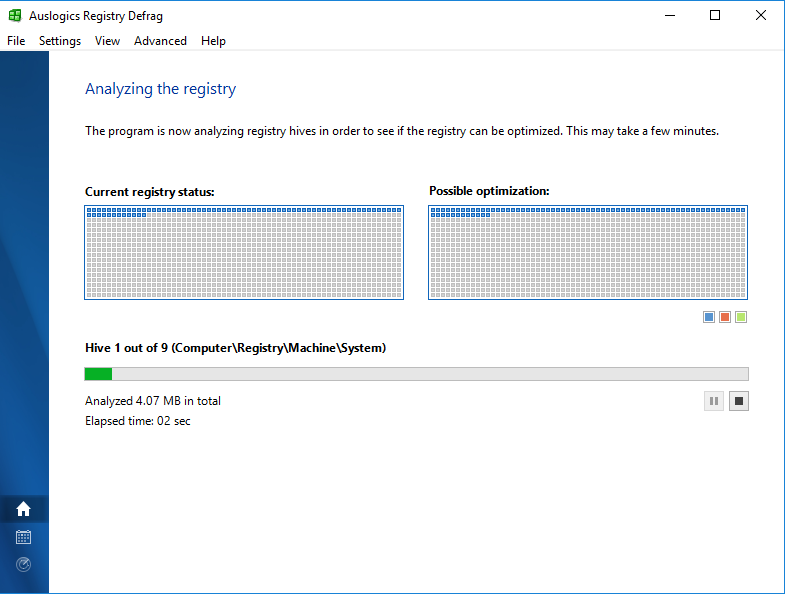Open the Home page in sidebar
The image size is (785, 594).
tap(24, 509)
